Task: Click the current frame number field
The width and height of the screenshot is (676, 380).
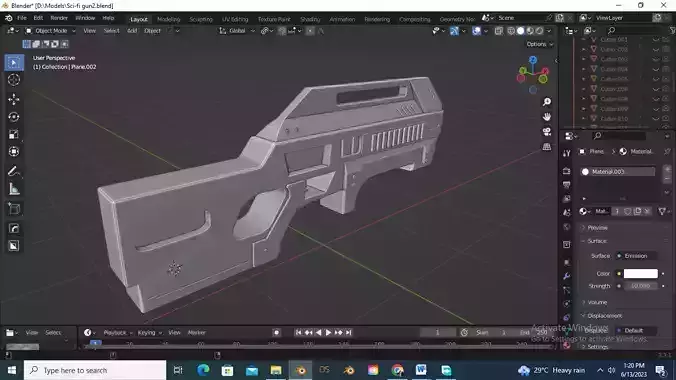Action: pyautogui.click(x=437, y=333)
